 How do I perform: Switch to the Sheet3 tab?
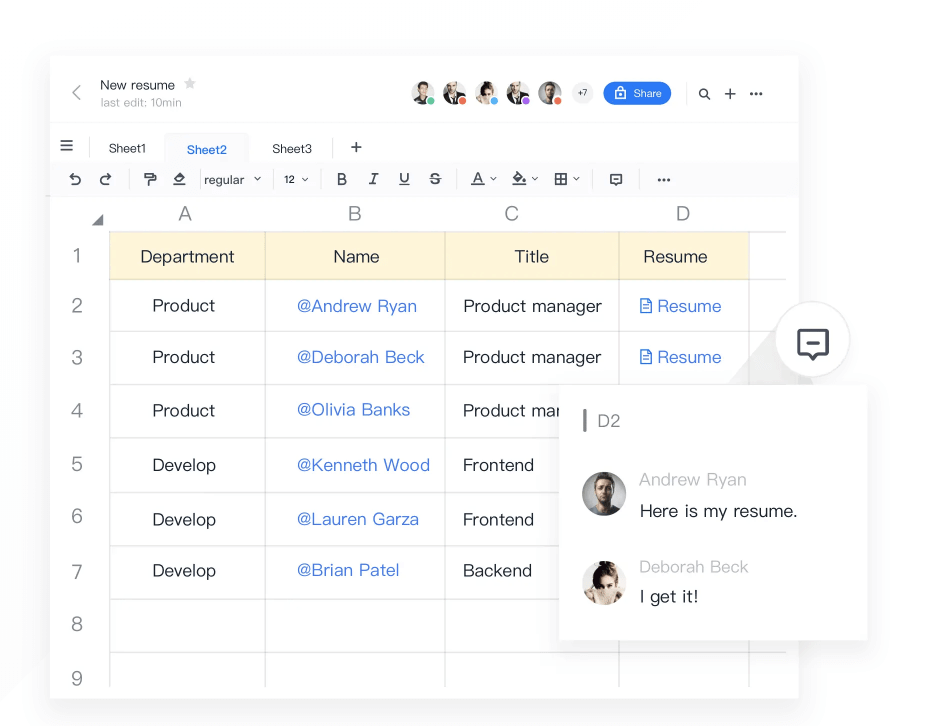point(292,148)
